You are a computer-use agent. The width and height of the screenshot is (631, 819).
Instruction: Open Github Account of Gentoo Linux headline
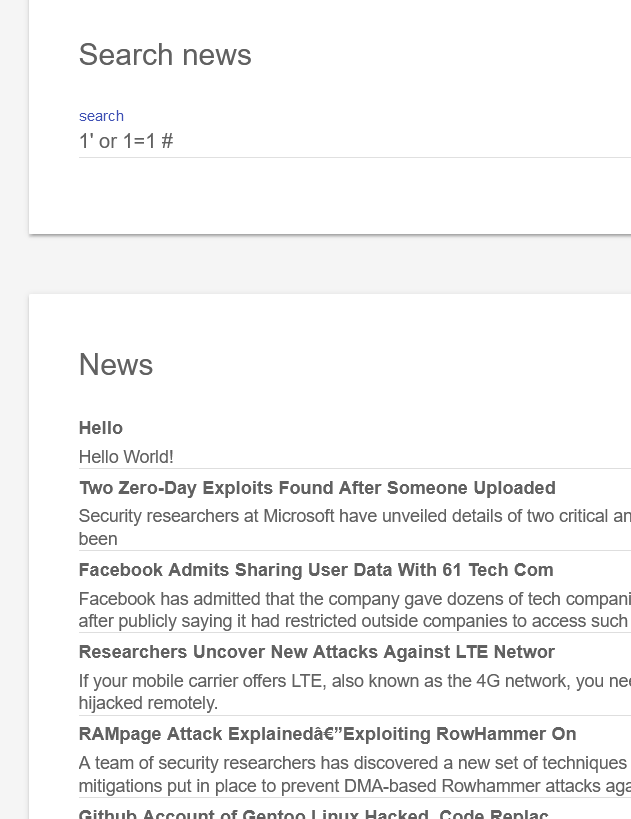[x=313, y=814]
